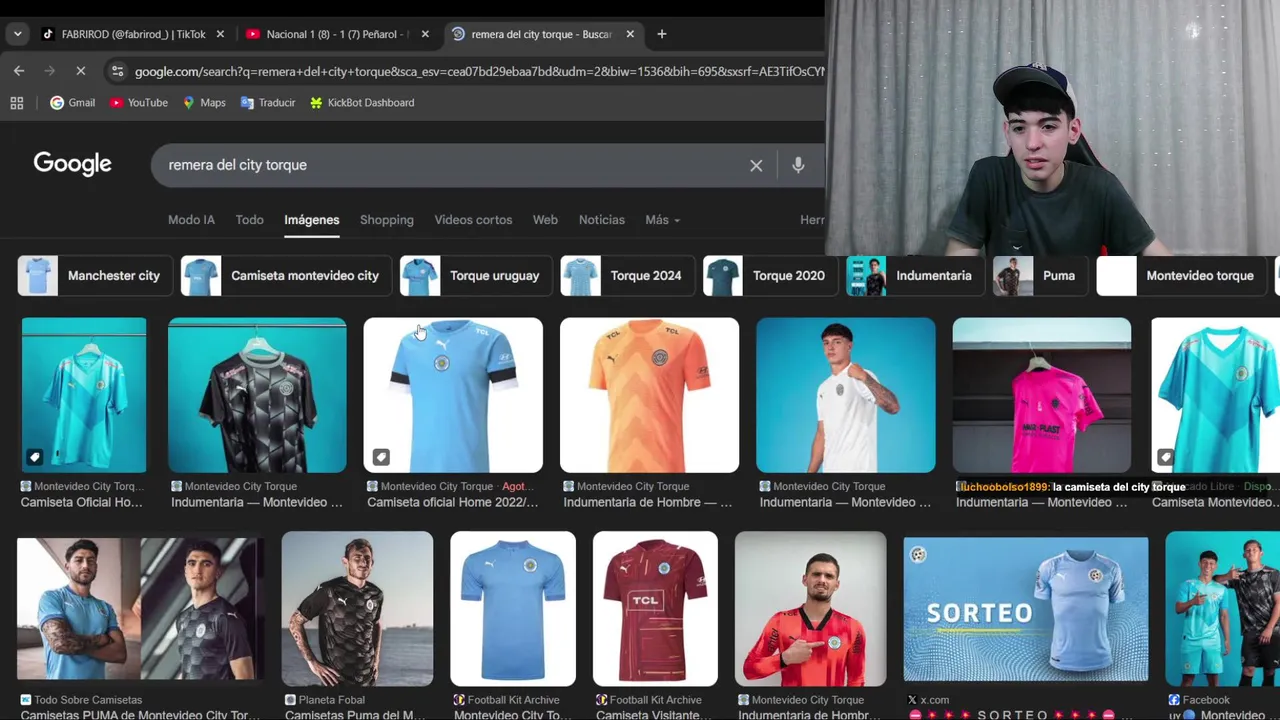Filter by Manchester city chip
The height and width of the screenshot is (720, 1280).
(x=94, y=276)
